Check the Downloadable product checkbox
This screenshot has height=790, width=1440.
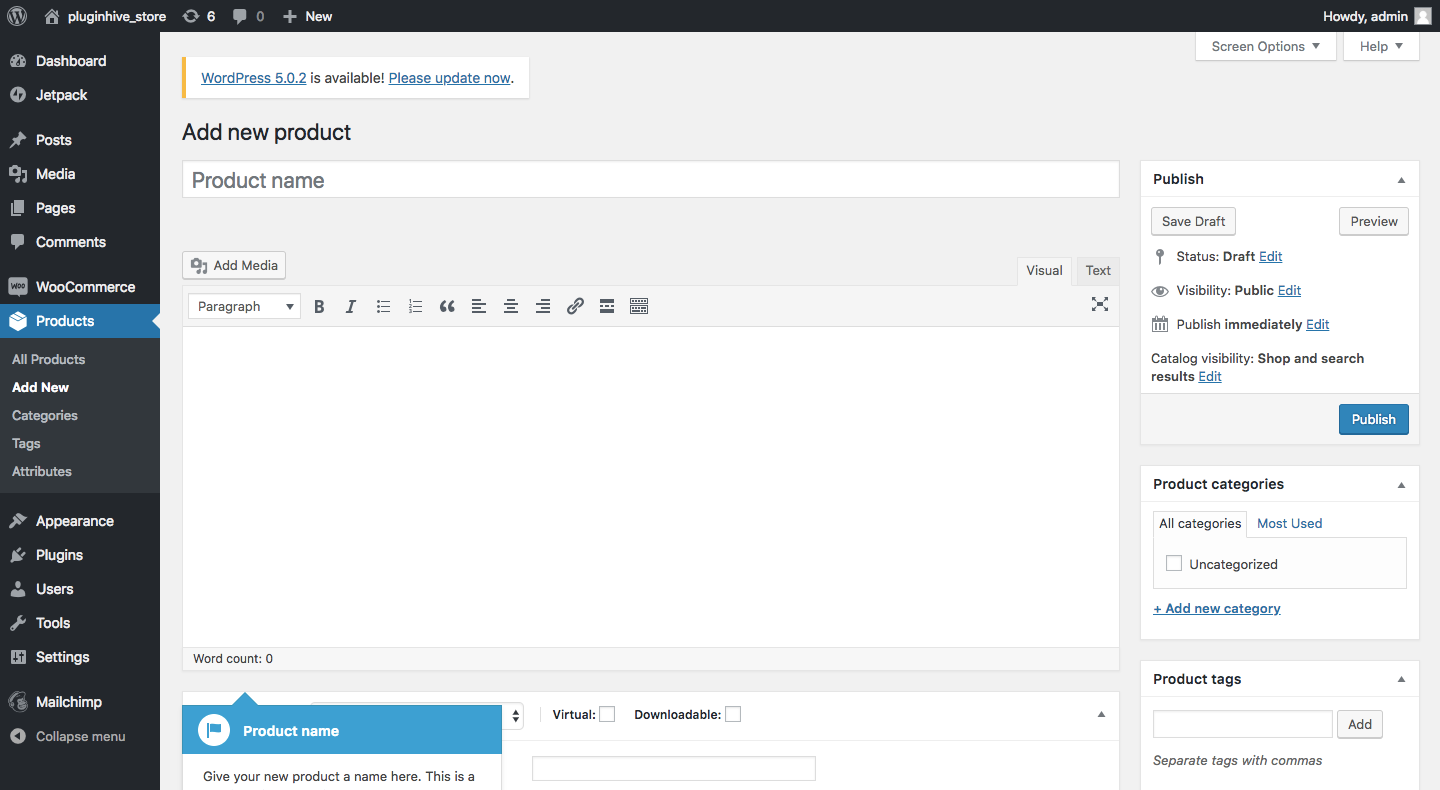tap(733, 714)
